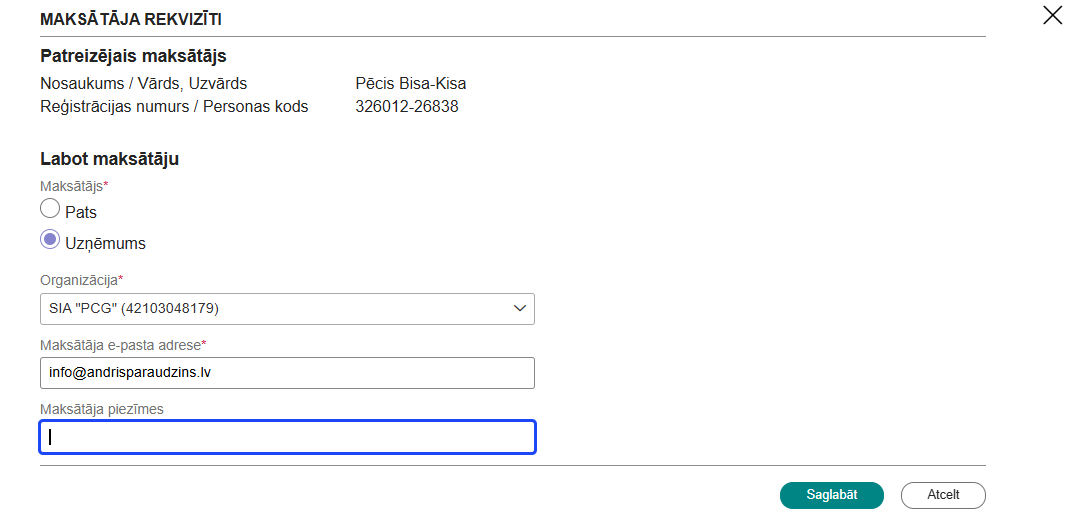Click the SIA "PCG" (42103048179) selected value

tap(134, 309)
